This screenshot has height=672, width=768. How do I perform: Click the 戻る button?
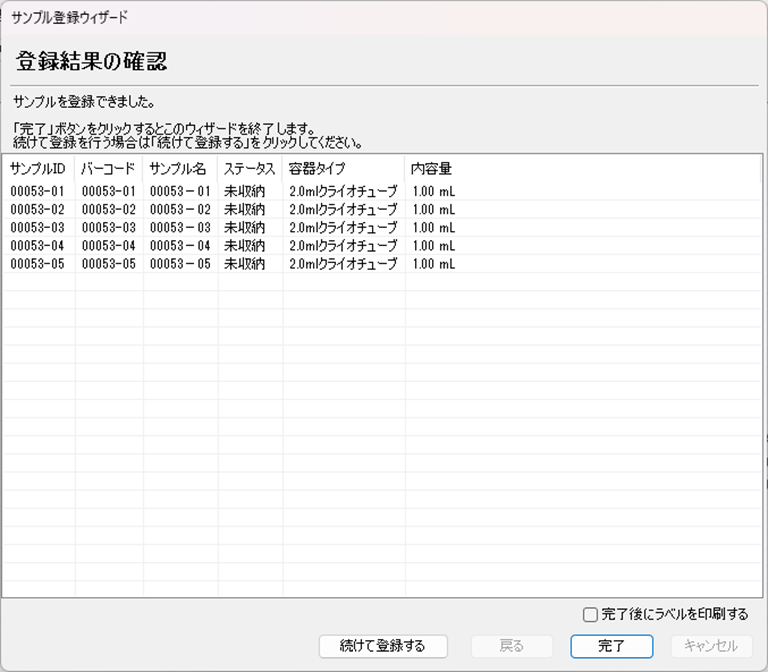(511, 646)
